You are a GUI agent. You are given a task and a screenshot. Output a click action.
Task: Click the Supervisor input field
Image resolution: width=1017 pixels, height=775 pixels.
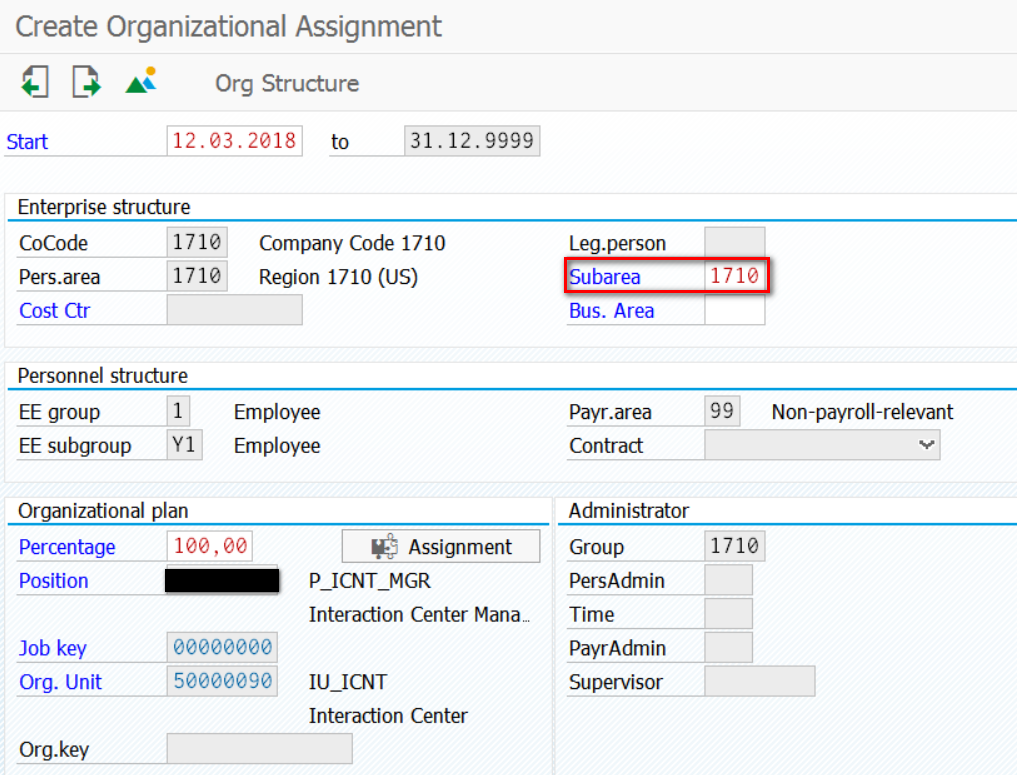[760, 681]
